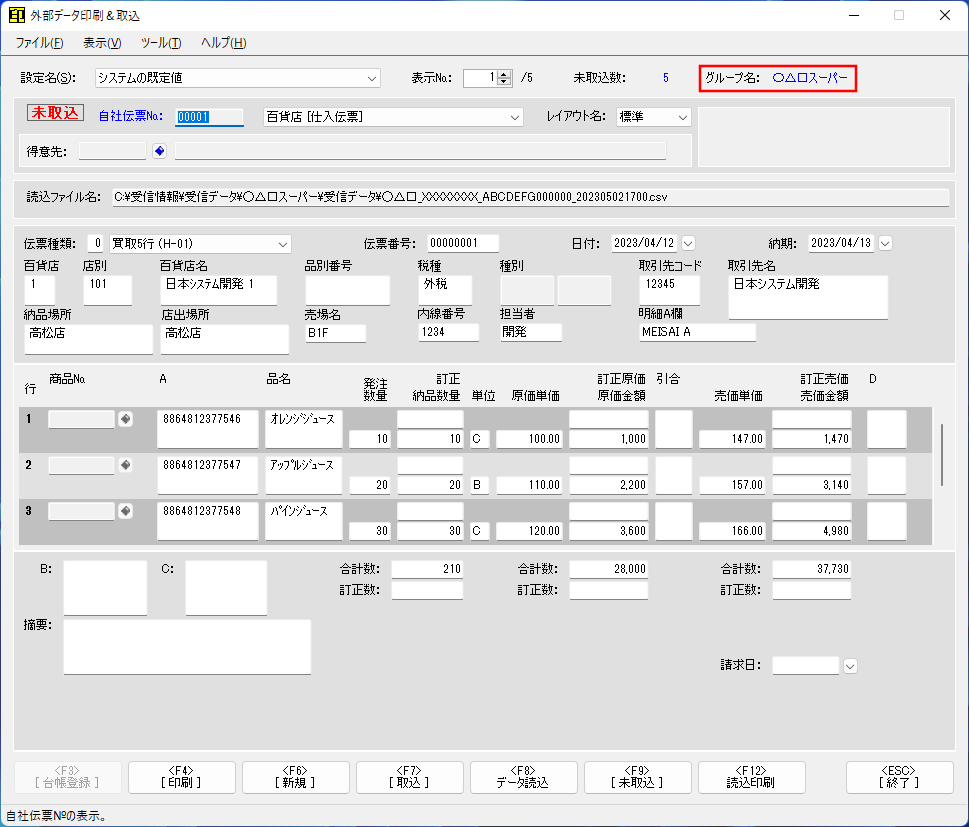
Task: Click the 得意先 code input field
Action: 112,151
